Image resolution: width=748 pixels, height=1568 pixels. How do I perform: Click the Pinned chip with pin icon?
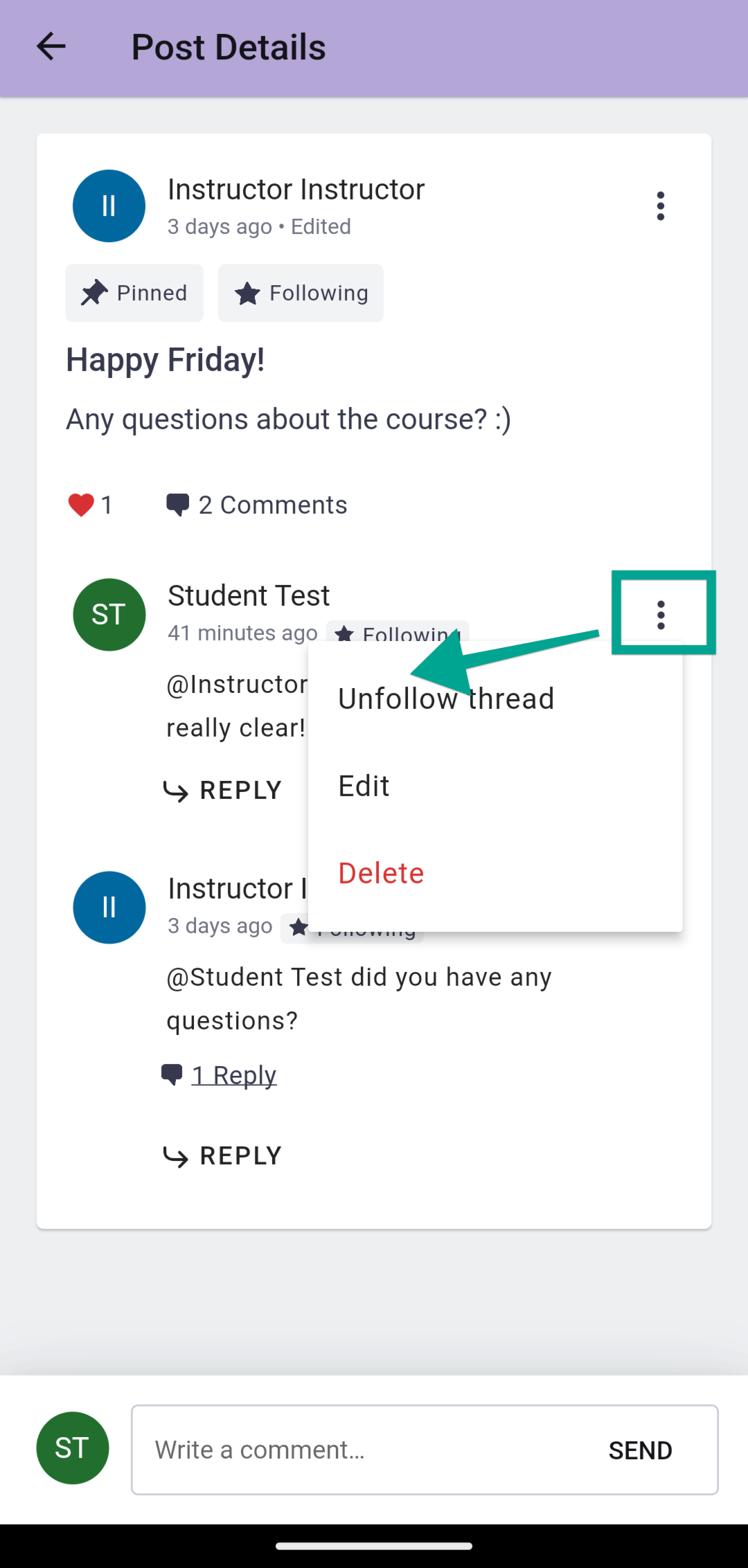click(x=134, y=293)
